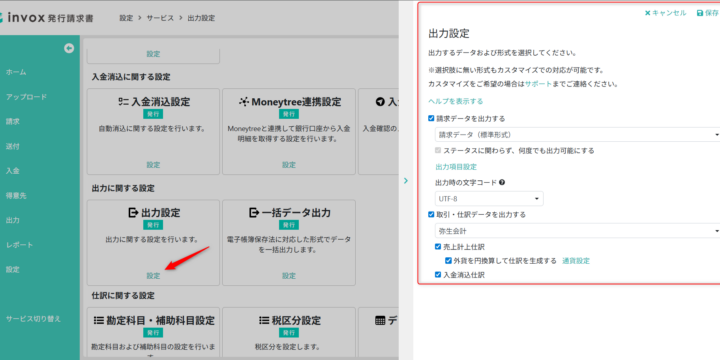
Task: Click the Moneytree連携設定 network icon
Action: 244,102
